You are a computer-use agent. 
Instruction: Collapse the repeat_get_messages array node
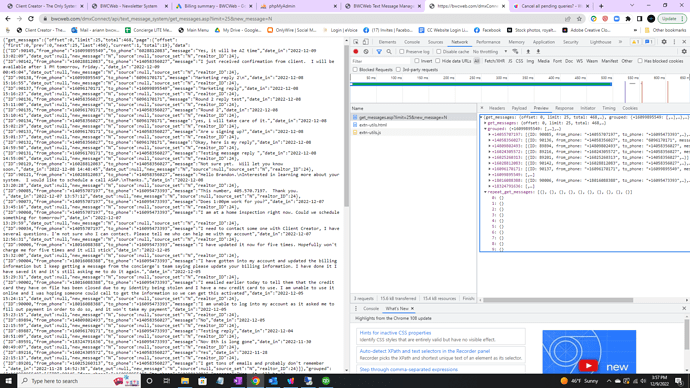pyautogui.click(x=485, y=192)
